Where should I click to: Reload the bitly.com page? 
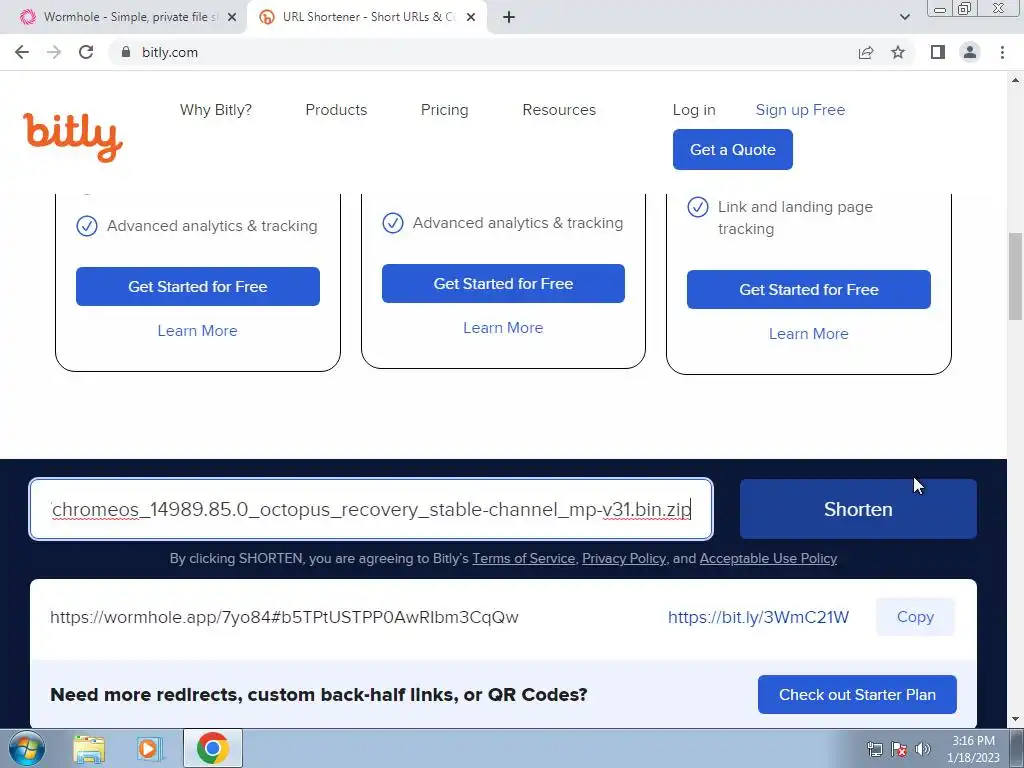(x=86, y=52)
